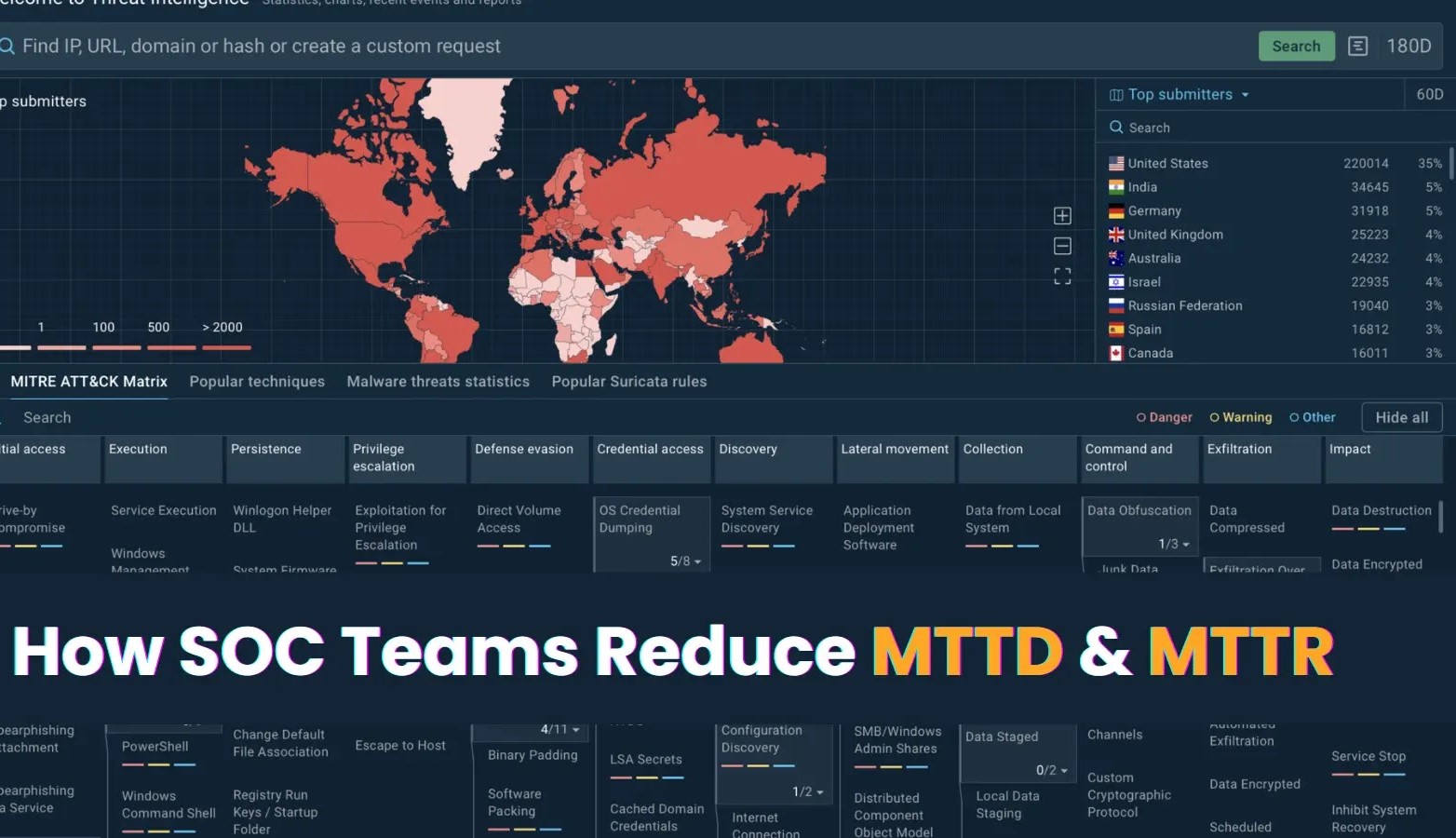Toggle the Danger filter
This screenshot has width=1456, height=838.
[x=1164, y=417]
